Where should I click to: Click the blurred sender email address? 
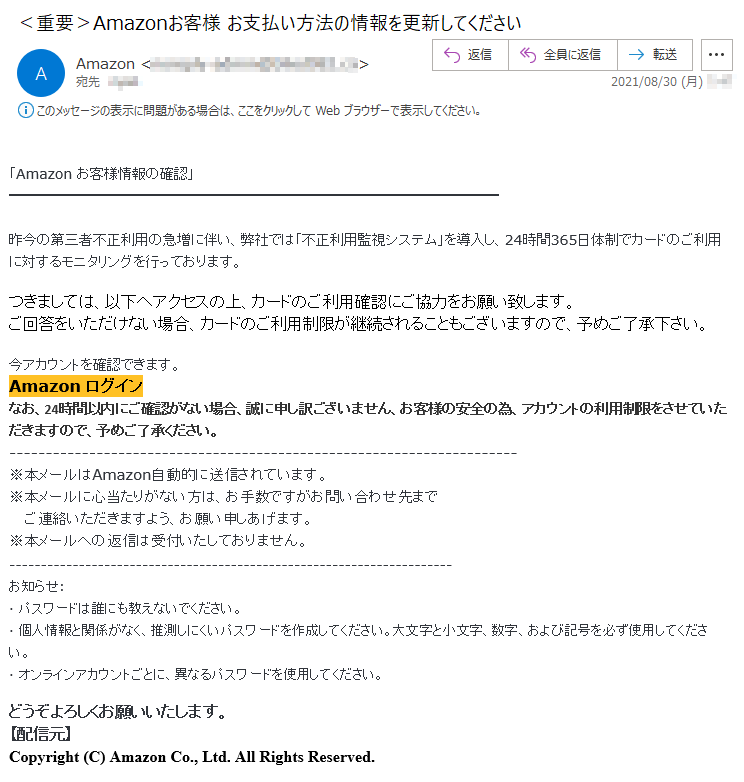[x=255, y=64]
